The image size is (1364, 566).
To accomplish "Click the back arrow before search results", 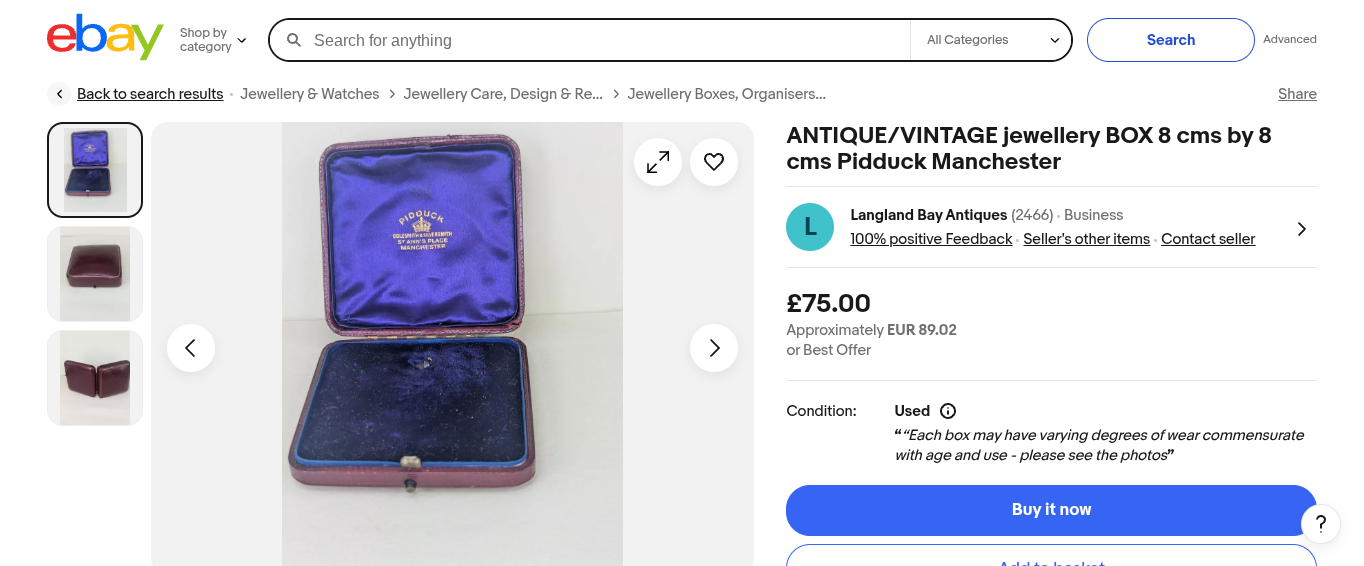I will 59,94.
